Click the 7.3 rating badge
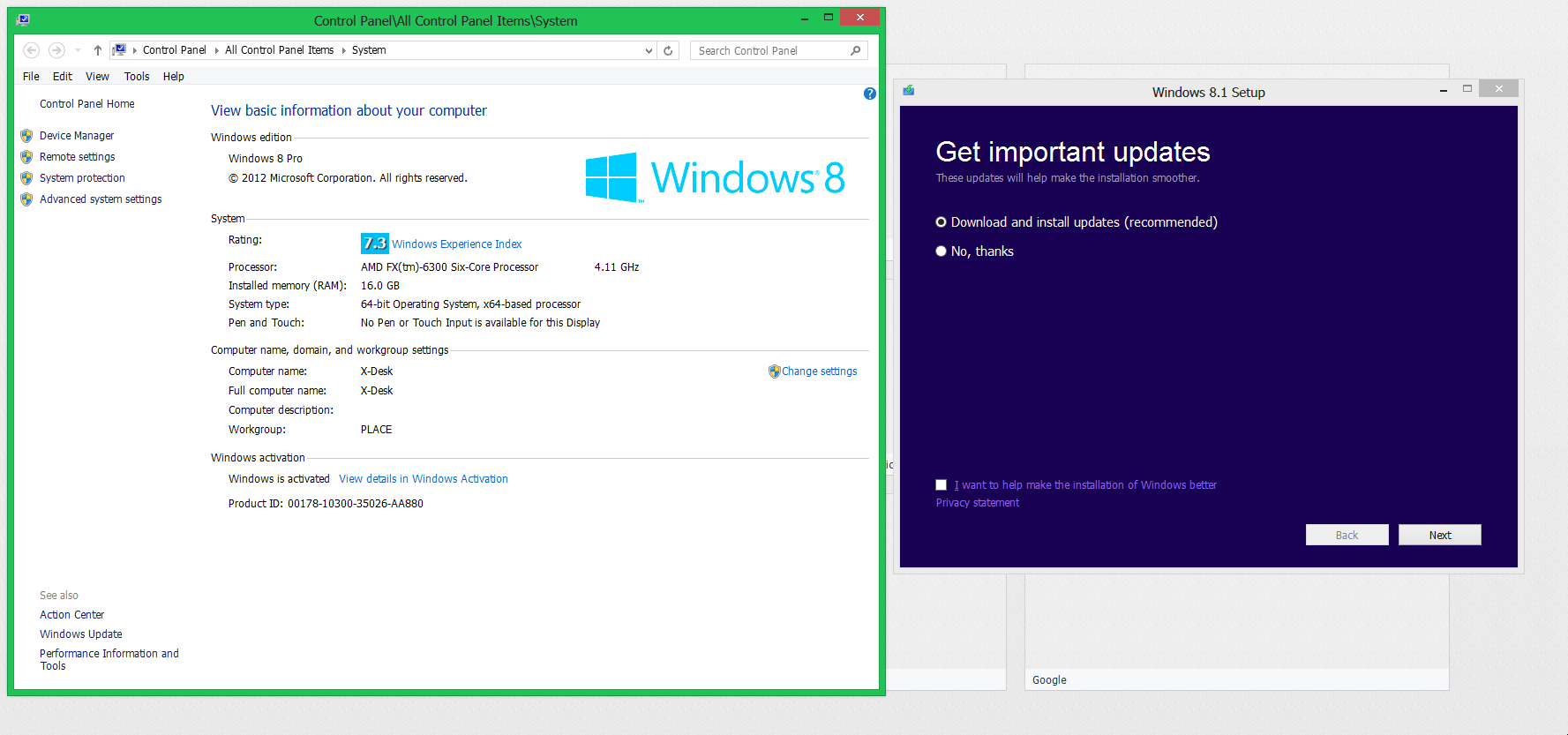Viewport: 1568px width, 735px height. 375,244
